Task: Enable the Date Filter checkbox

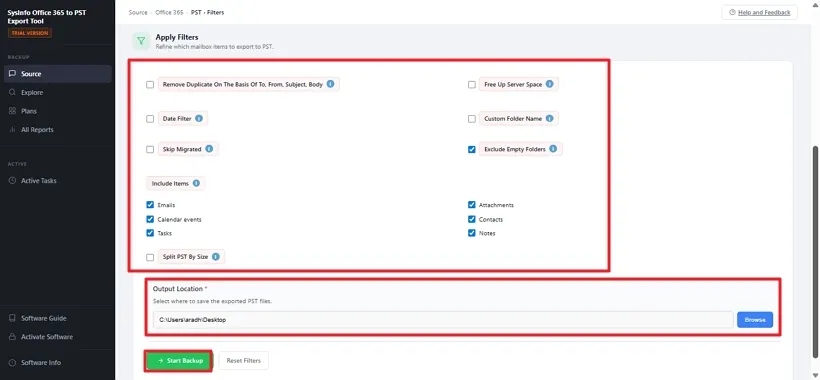Action: (150, 119)
